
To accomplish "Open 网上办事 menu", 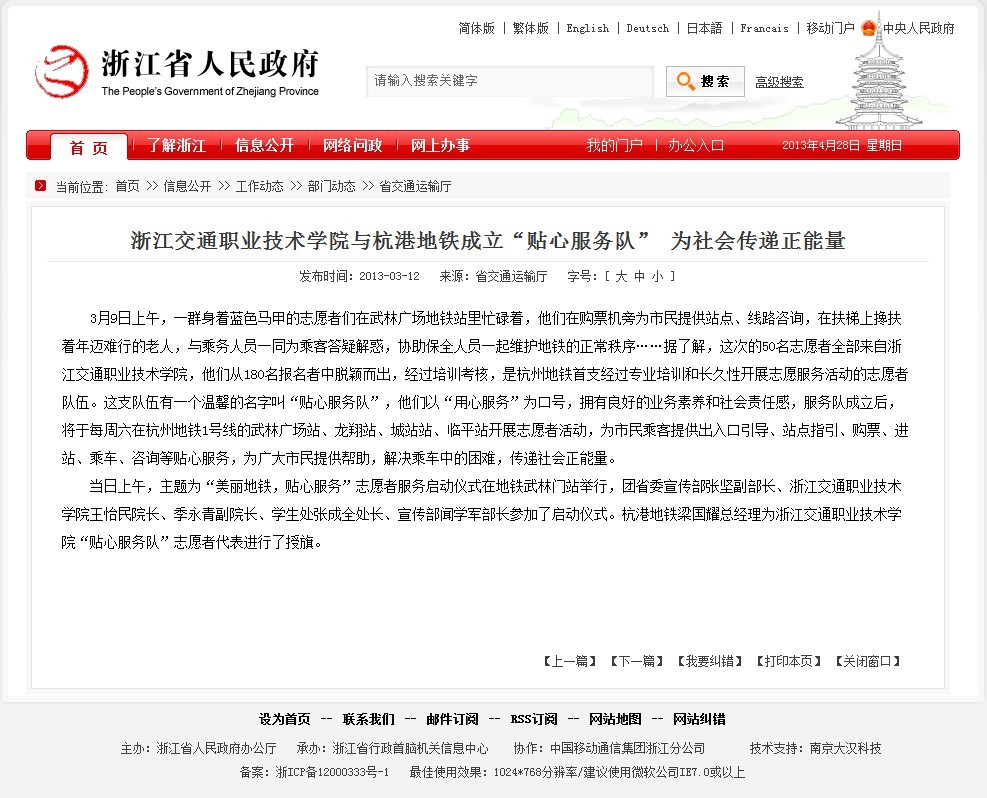I will (x=441, y=145).
